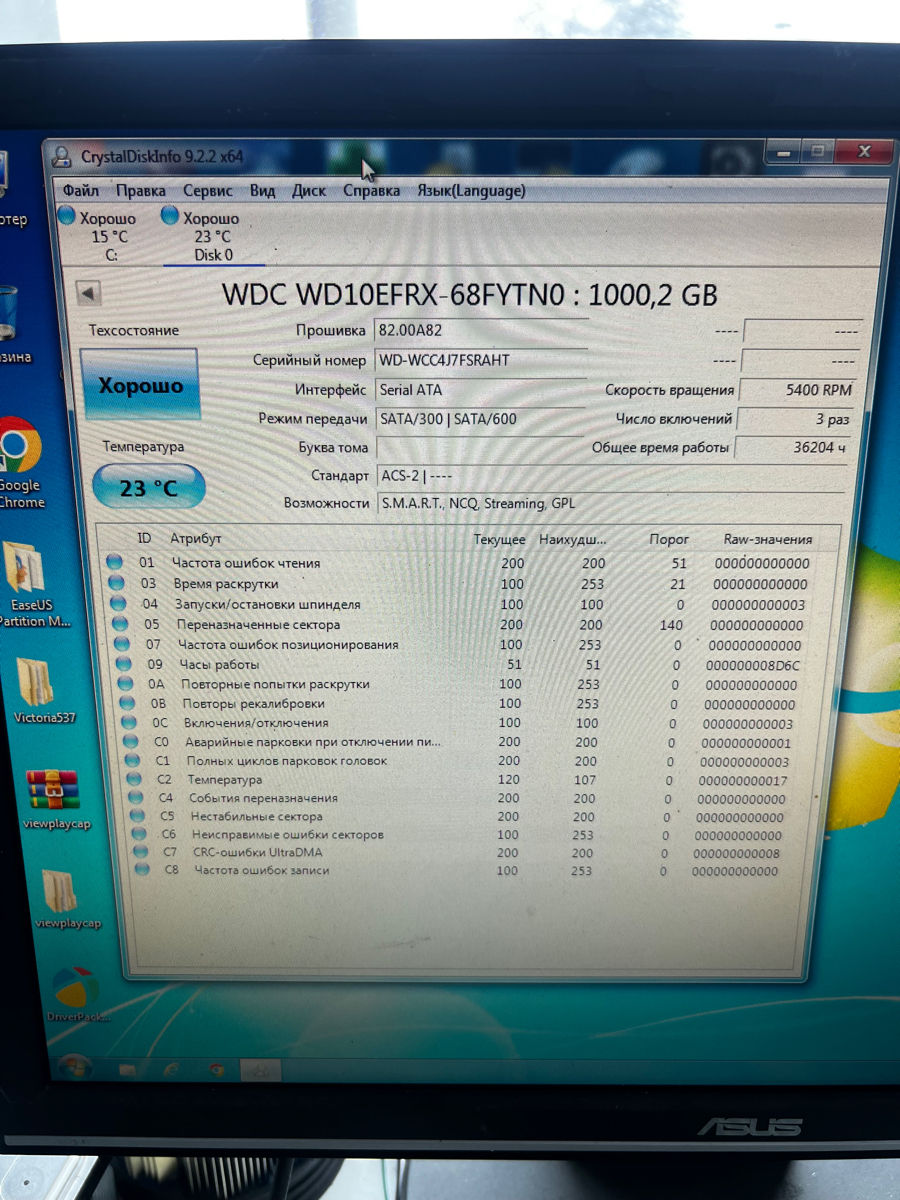Click the 23 °C temperature button
The height and width of the screenshot is (1200, 900).
point(148,488)
